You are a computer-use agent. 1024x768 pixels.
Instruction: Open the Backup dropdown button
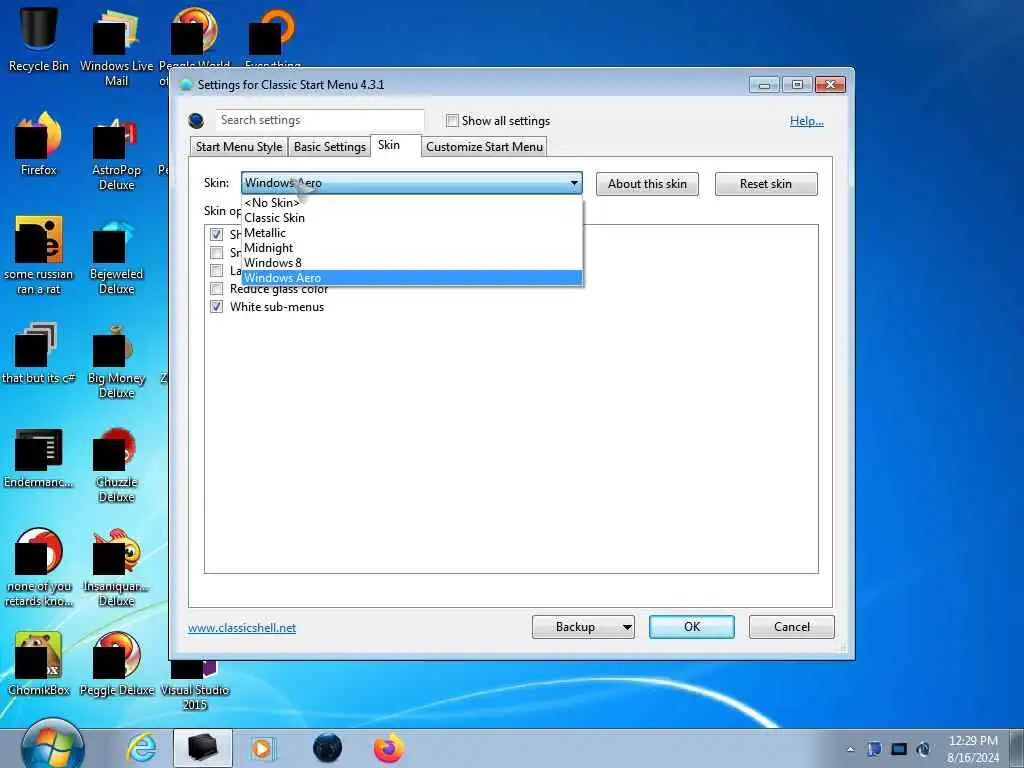pyautogui.click(x=583, y=627)
